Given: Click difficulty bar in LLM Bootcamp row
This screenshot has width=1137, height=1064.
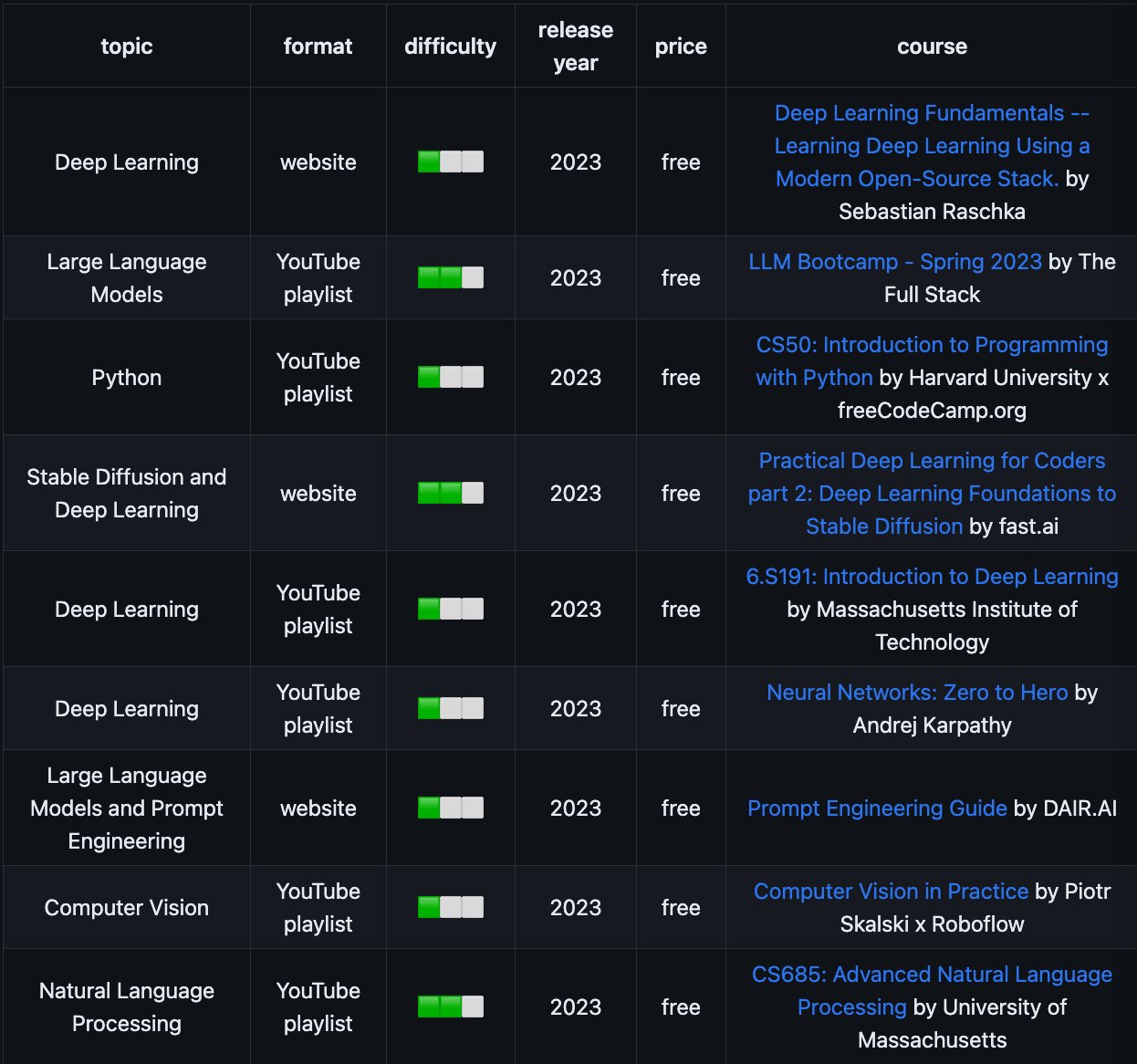Looking at the screenshot, I should tap(451, 278).
